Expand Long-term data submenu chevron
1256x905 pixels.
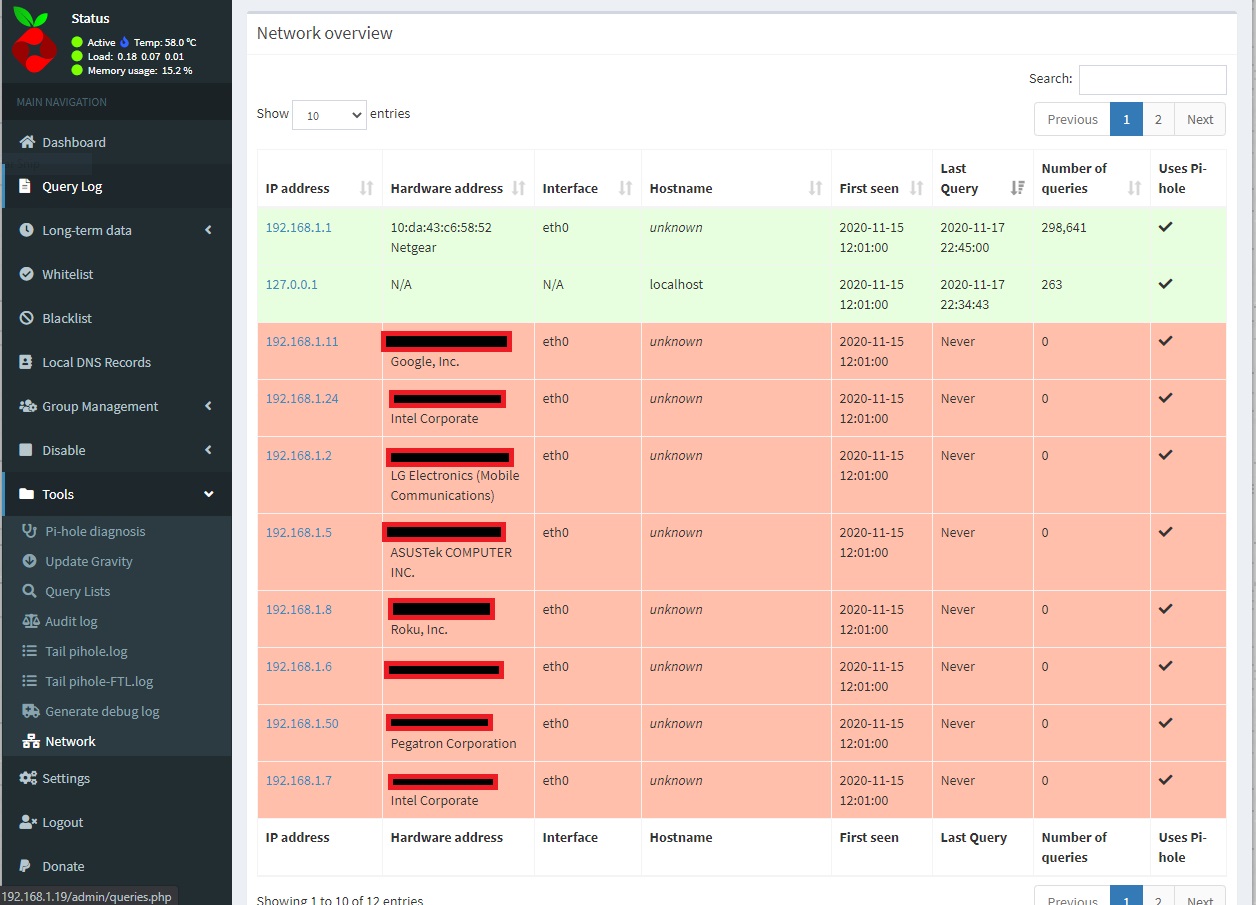point(208,230)
